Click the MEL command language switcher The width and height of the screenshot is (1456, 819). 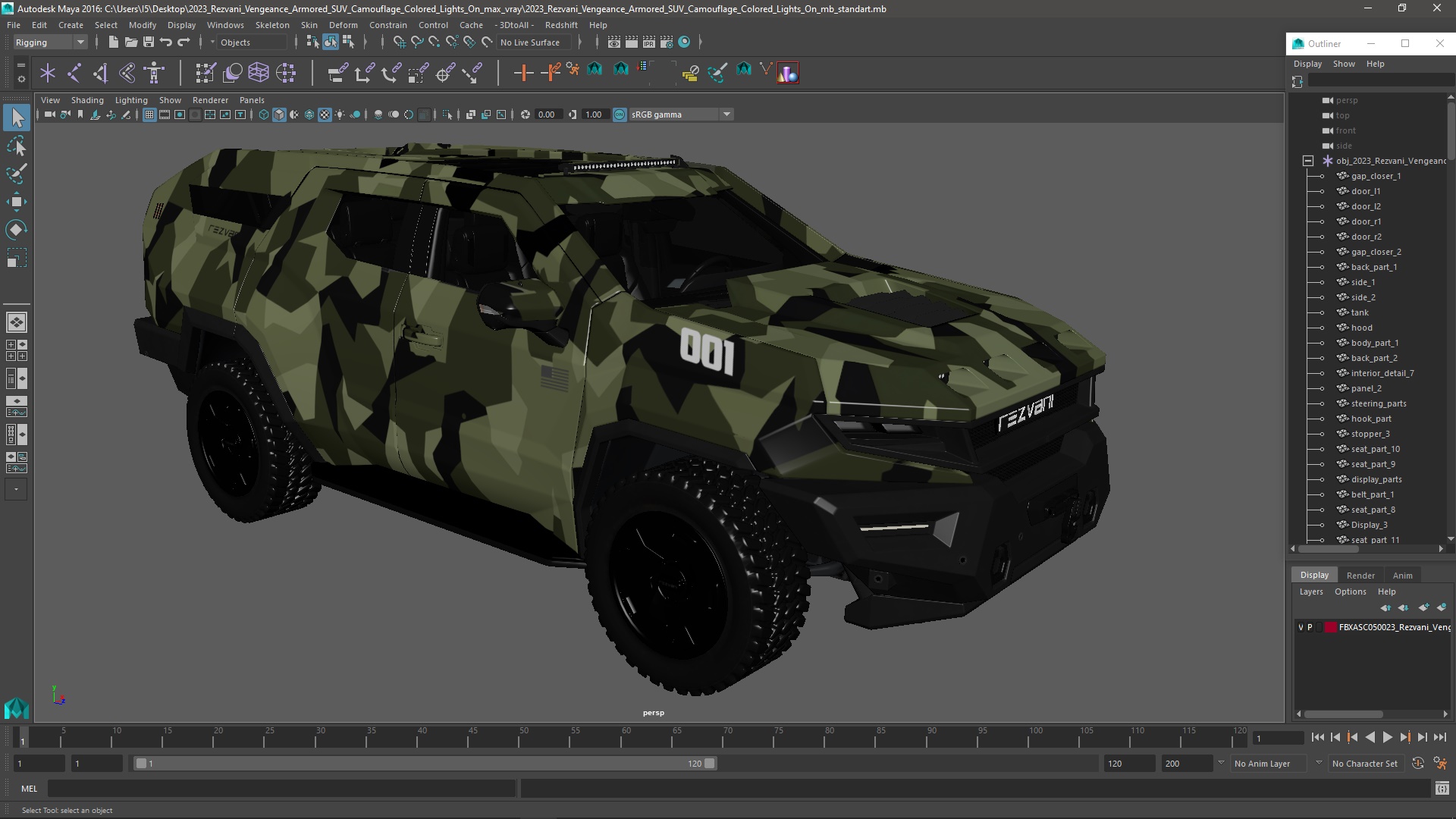tap(29, 789)
